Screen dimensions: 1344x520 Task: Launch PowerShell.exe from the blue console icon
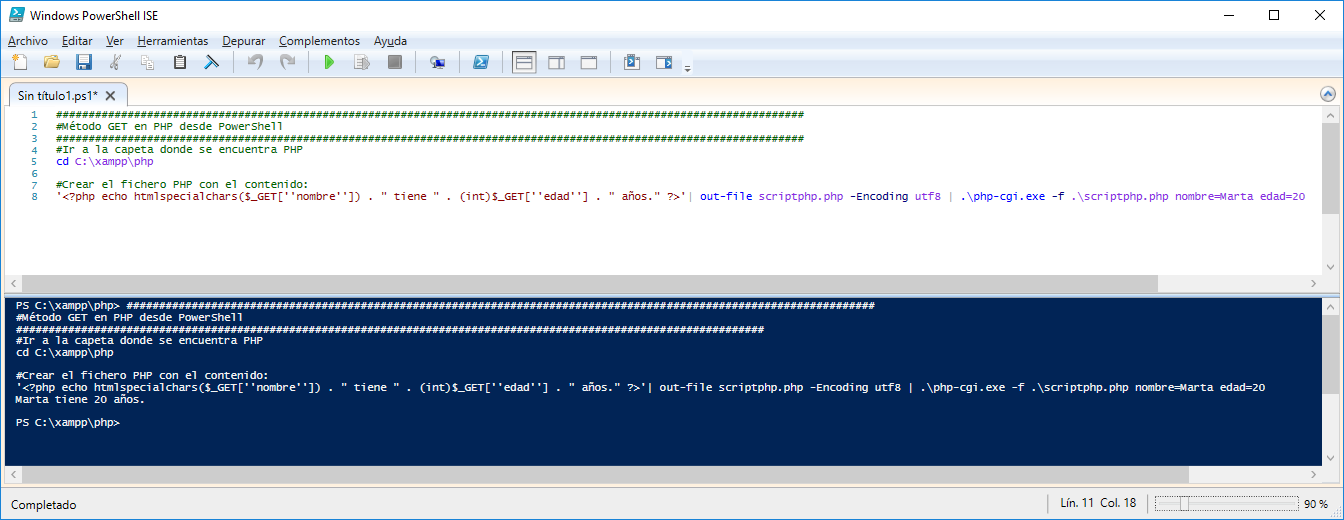(481, 62)
